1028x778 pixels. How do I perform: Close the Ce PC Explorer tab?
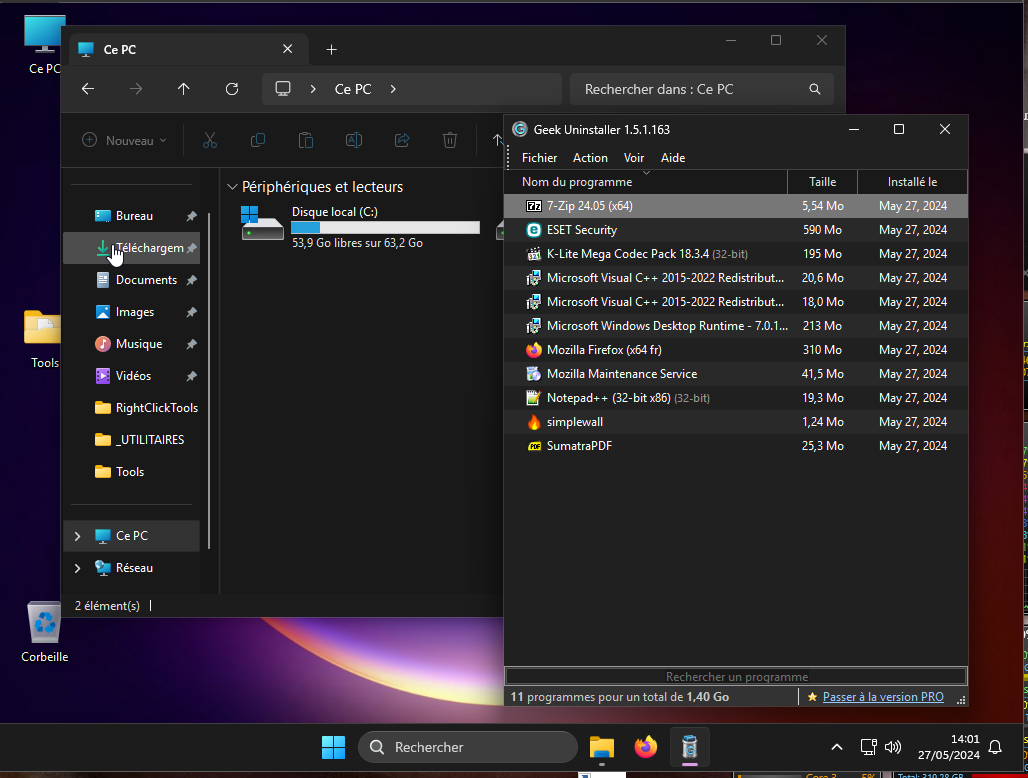[x=288, y=49]
